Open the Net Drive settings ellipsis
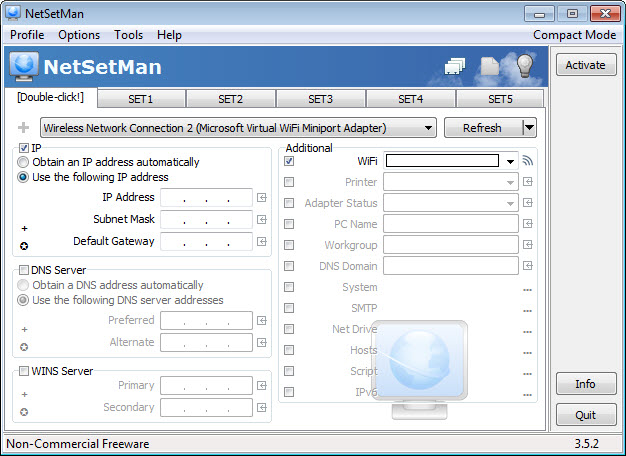The width and height of the screenshot is (626, 456). pos(527,332)
